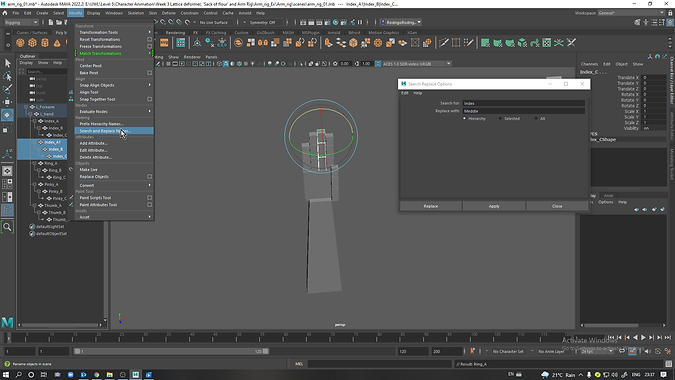Open Replace Objects option box

click(150, 176)
